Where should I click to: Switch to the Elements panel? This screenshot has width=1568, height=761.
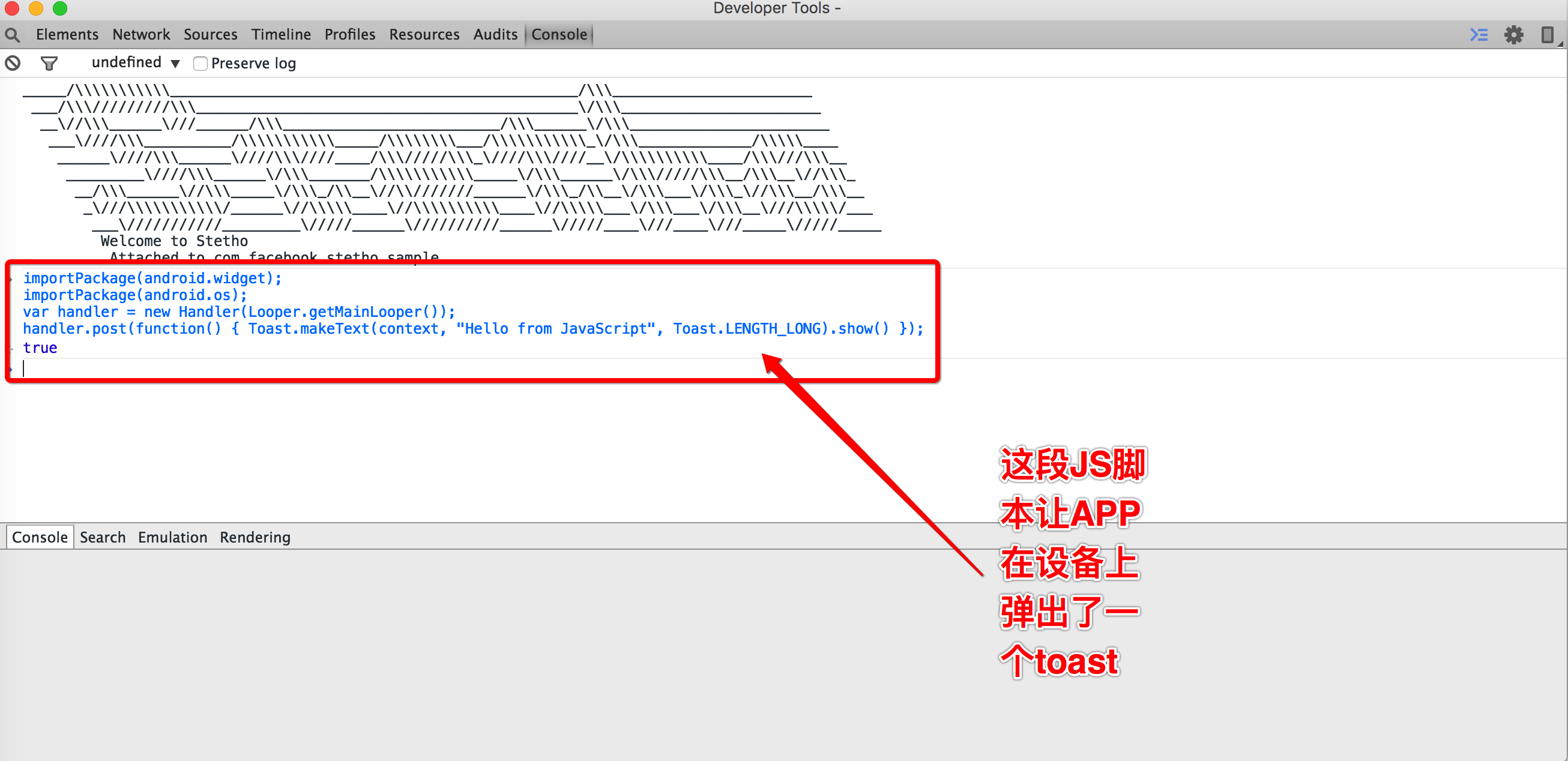[x=67, y=35]
